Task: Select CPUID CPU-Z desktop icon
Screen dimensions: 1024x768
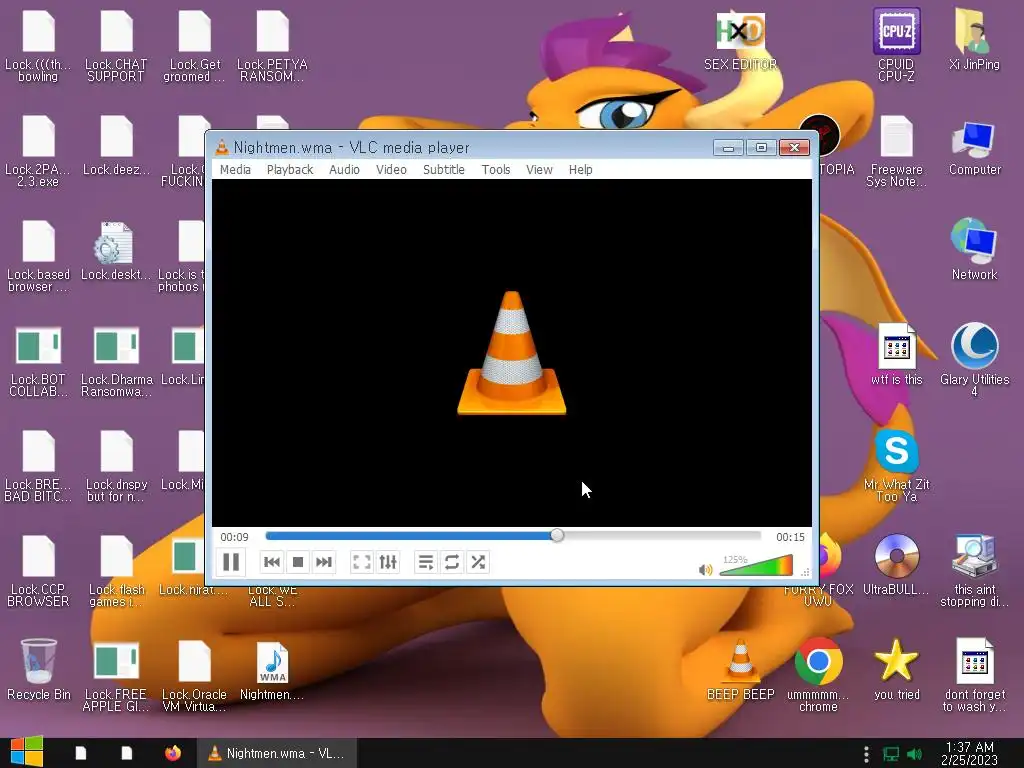Action: pyautogui.click(x=896, y=44)
